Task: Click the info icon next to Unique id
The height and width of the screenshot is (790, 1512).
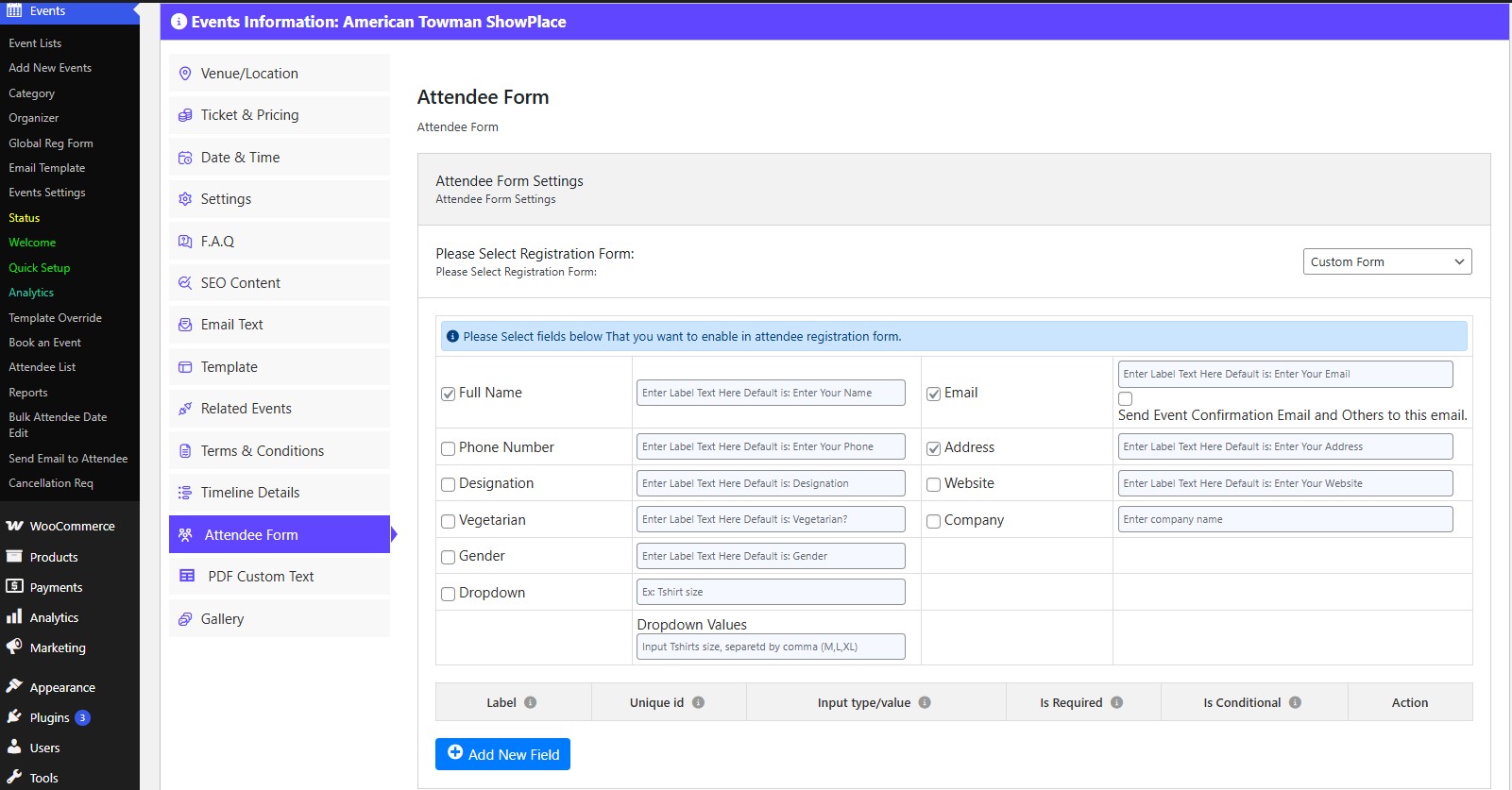Action: [698, 702]
